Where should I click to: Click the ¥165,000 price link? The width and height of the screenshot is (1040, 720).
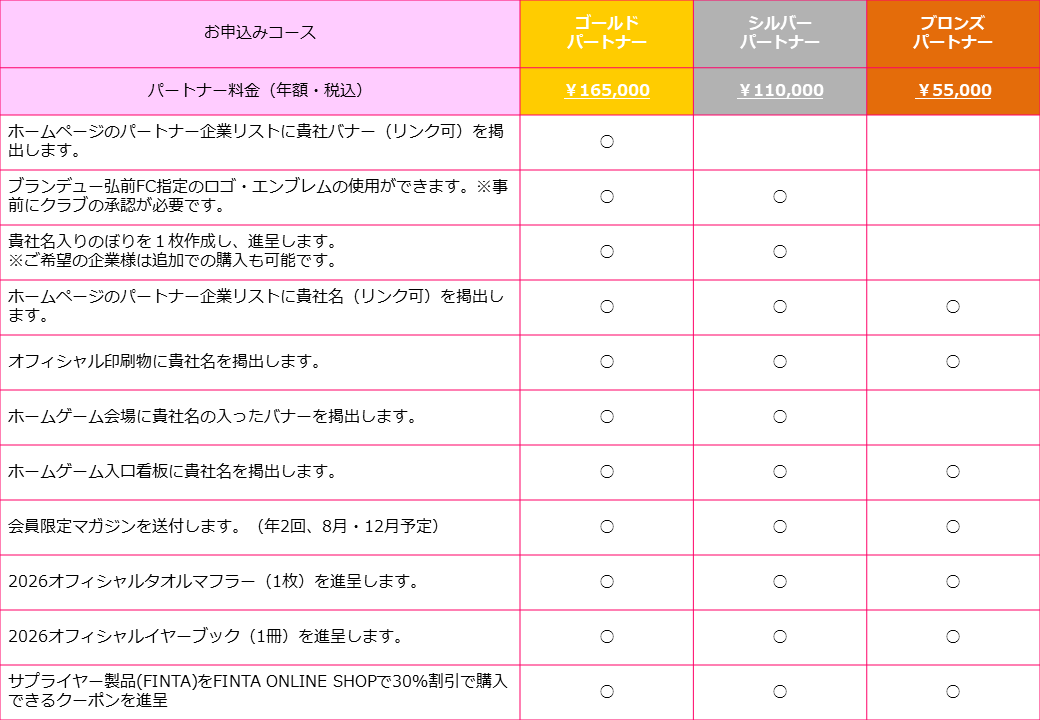pos(607,91)
